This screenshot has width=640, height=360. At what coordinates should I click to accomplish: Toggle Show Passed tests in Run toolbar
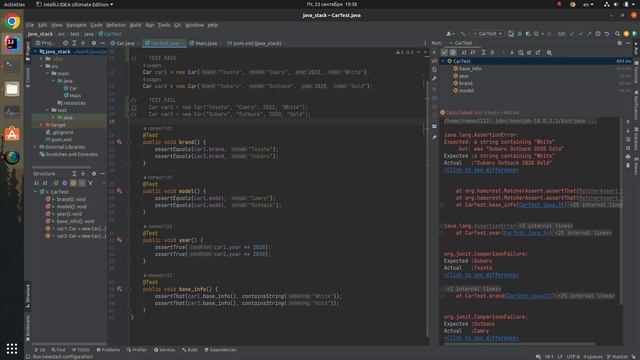(444, 52)
